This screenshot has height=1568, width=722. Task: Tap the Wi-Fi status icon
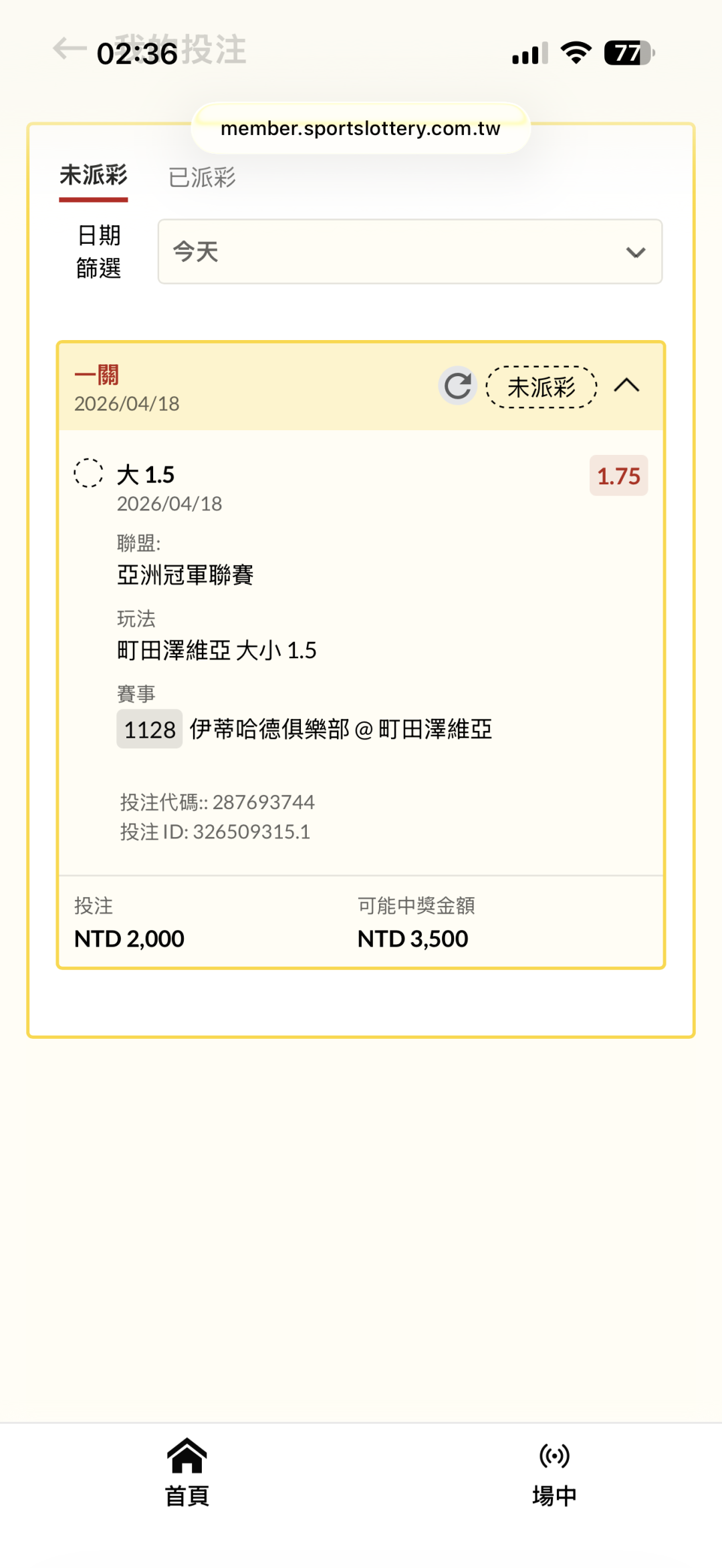(576, 53)
